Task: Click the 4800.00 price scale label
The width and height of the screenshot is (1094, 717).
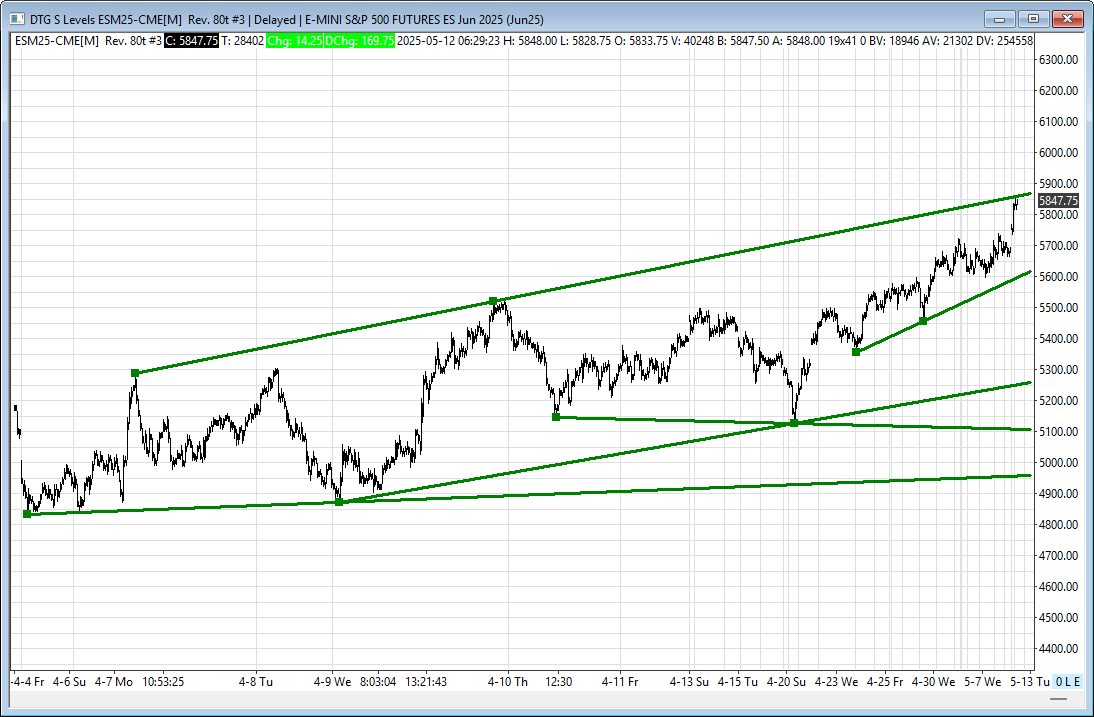Action: 1058,524
